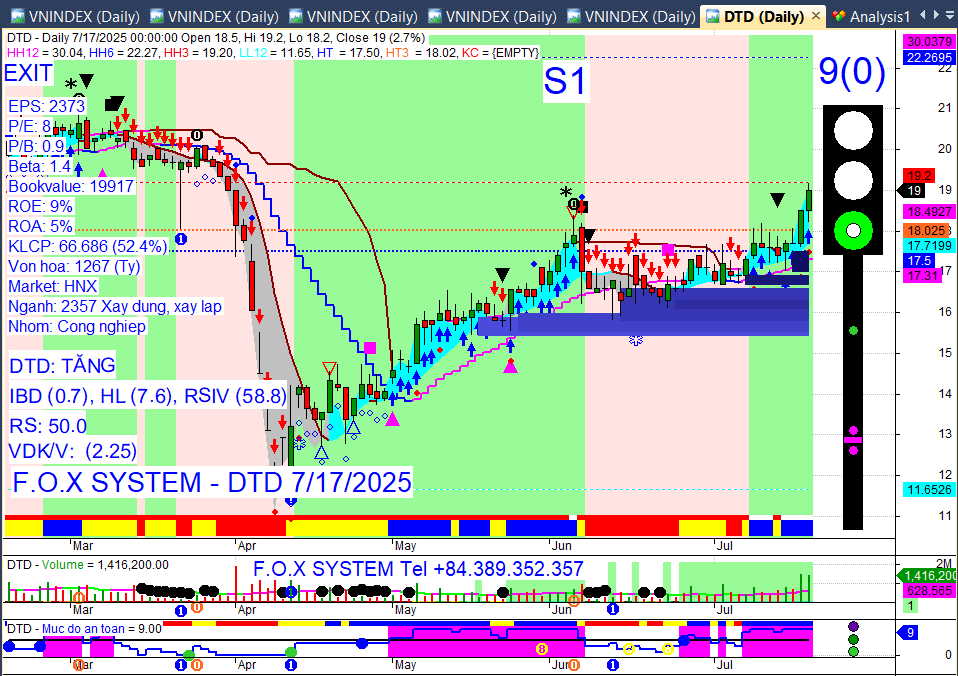
Task: Select KLCP: 66.686 (52.4%) text
Action: click(x=87, y=247)
